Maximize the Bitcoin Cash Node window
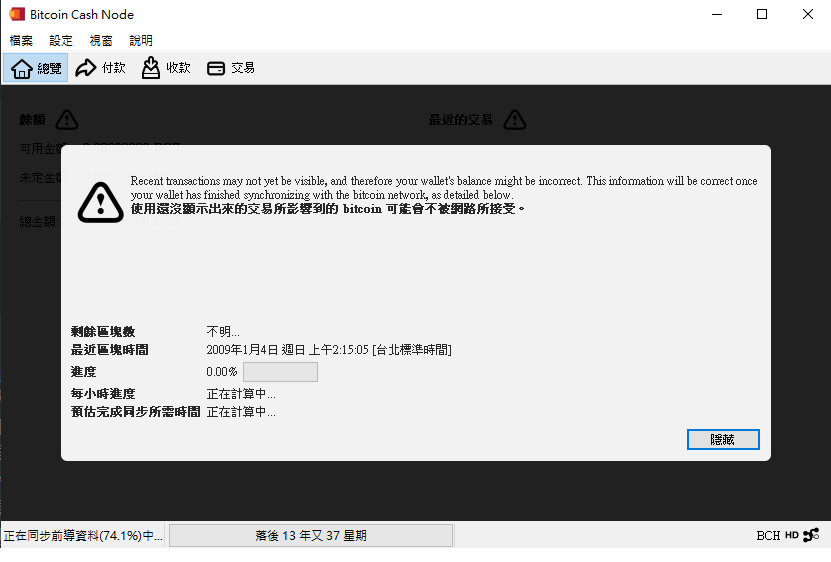This screenshot has height=562, width=831. pyautogui.click(x=762, y=14)
